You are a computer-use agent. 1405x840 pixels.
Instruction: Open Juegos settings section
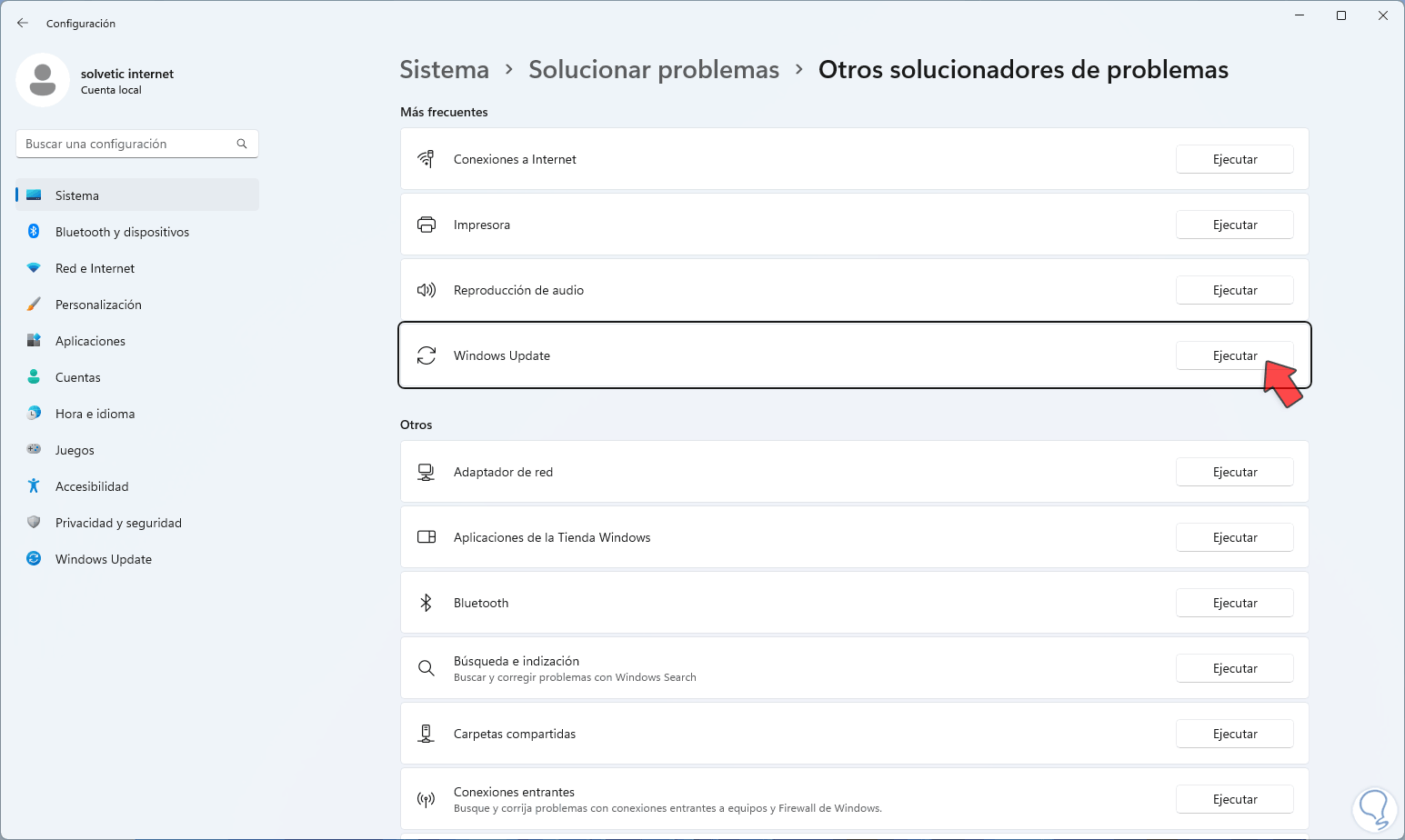pos(75,450)
